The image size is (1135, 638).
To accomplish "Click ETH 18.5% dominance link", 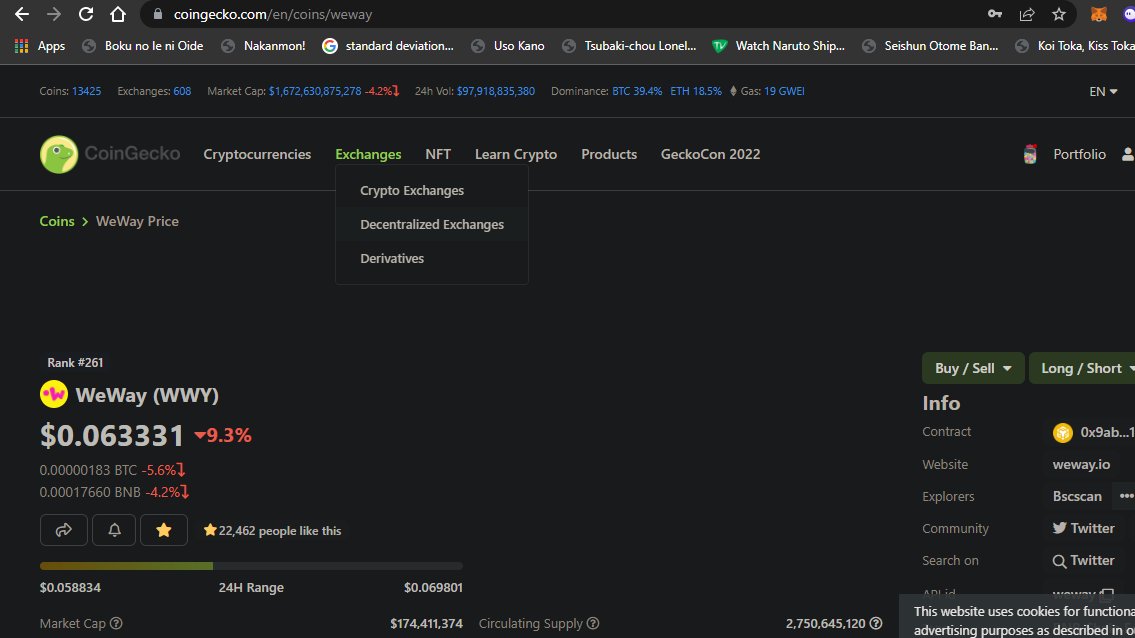I will pos(696,91).
